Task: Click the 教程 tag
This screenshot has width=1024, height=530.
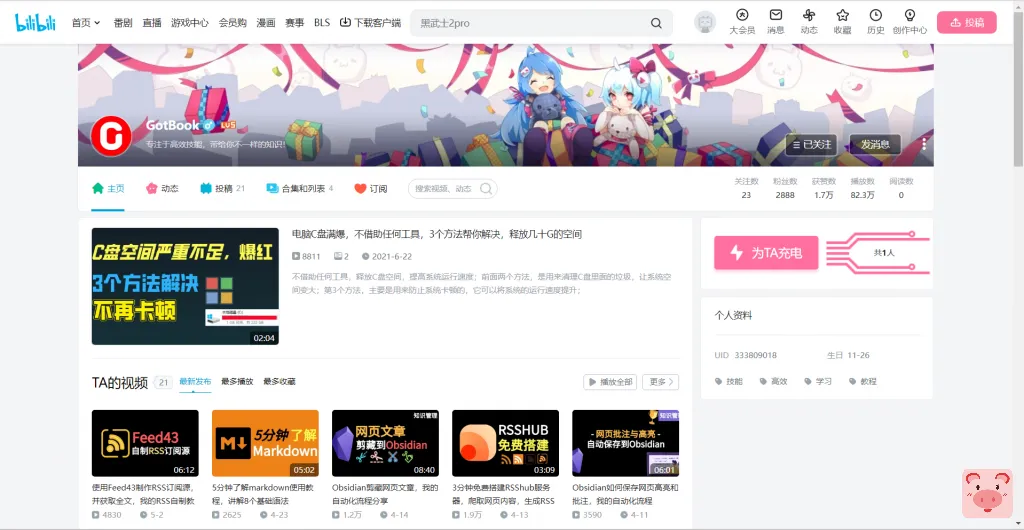Action: [863, 381]
